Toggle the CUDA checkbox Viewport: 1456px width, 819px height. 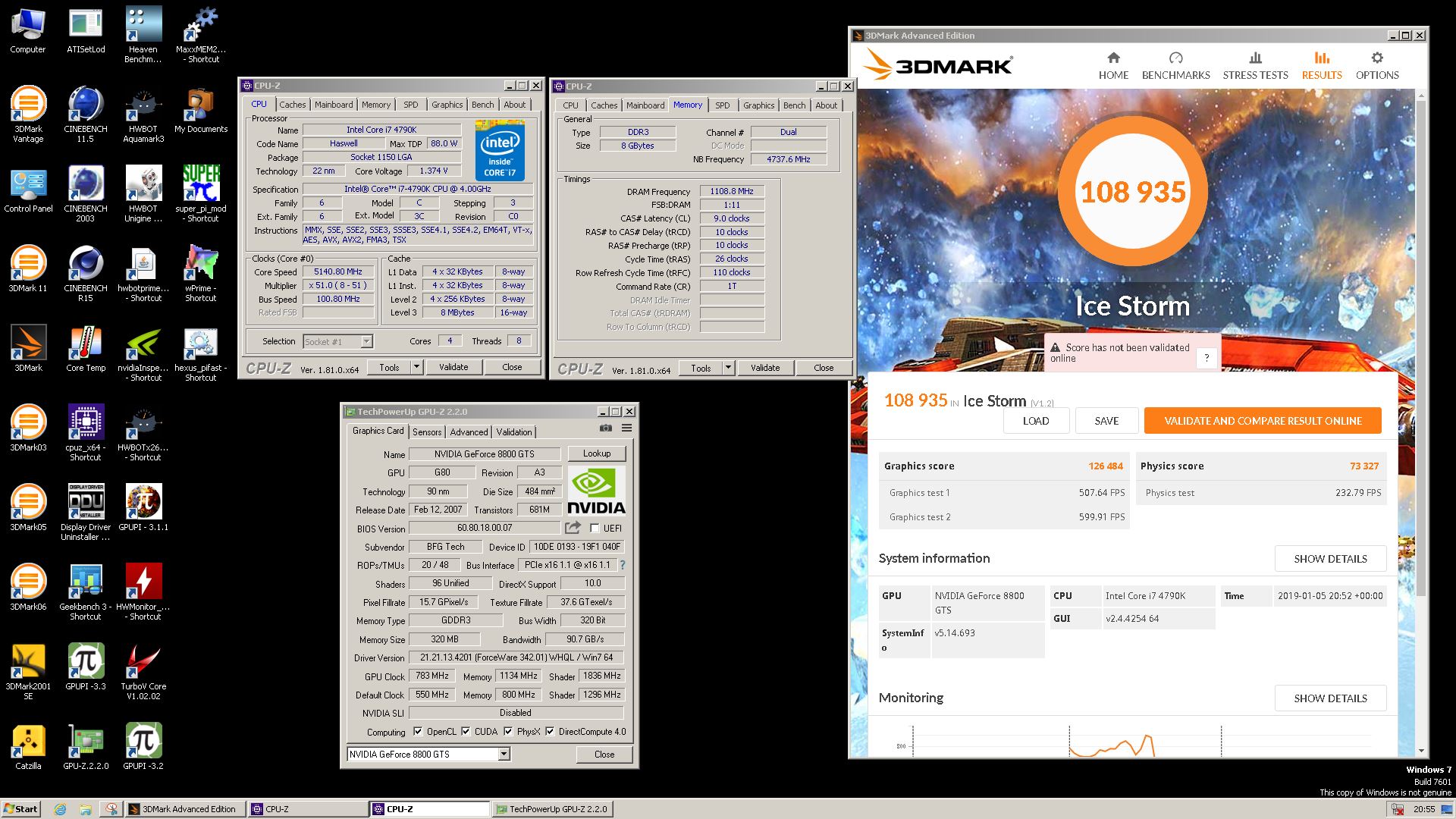point(466,732)
